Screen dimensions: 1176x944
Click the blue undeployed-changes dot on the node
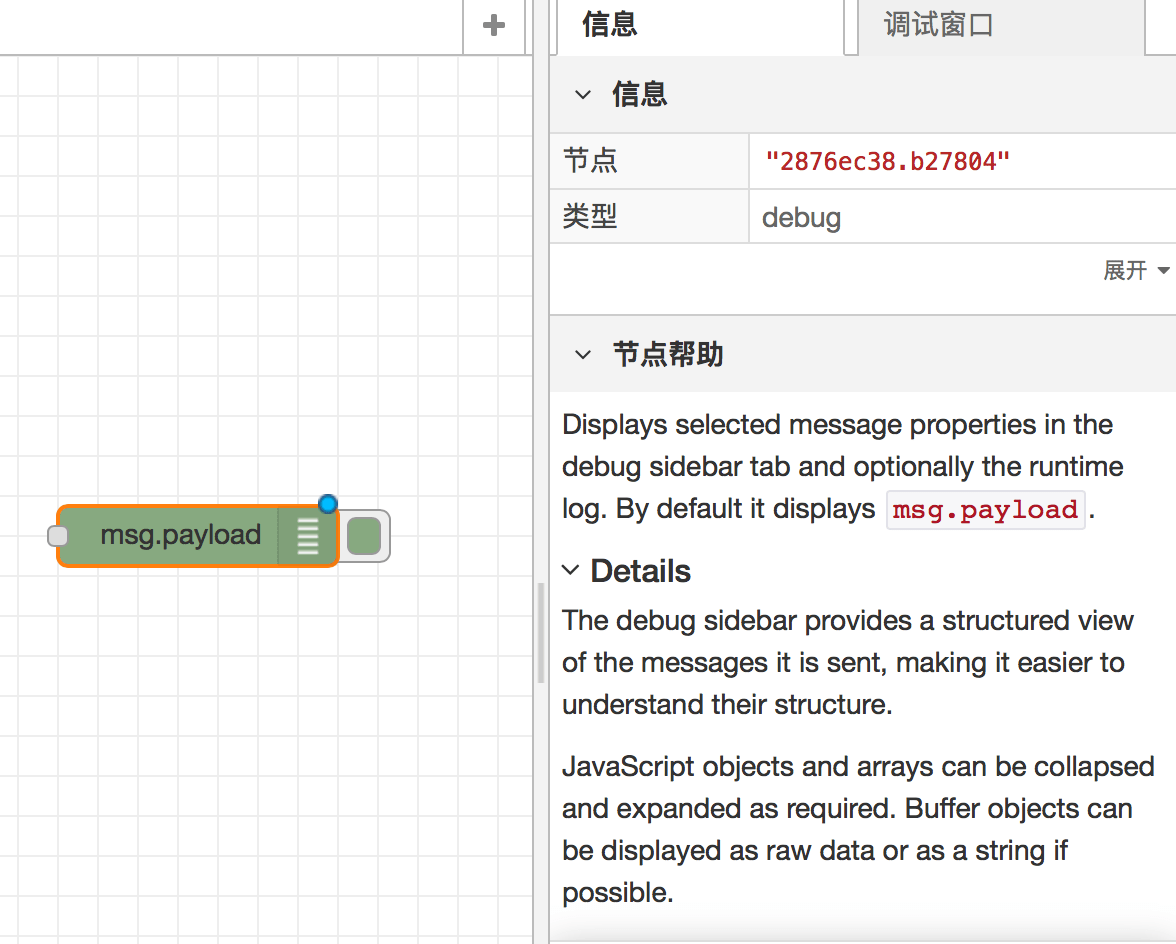pos(328,503)
